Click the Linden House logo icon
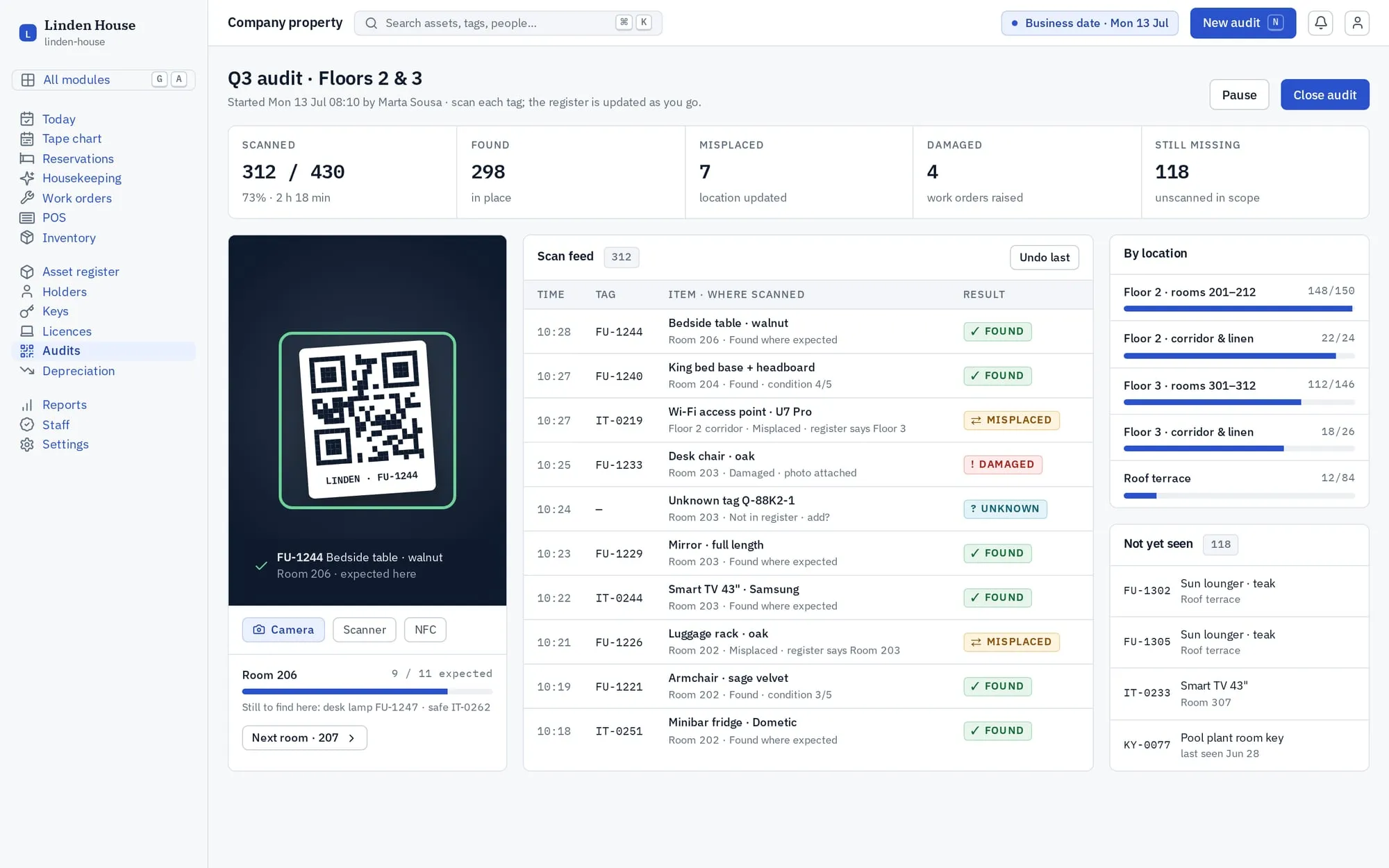 pos(28,33)
